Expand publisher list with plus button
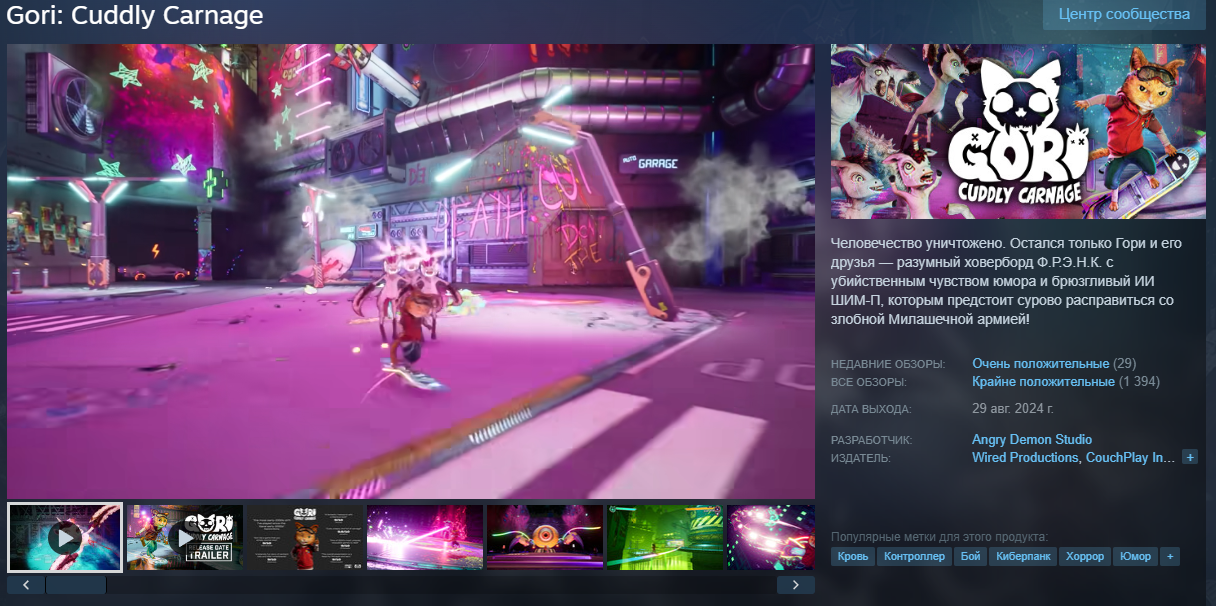Image resolution: width=1216 pixels, height=606 pixels. 1190,457
